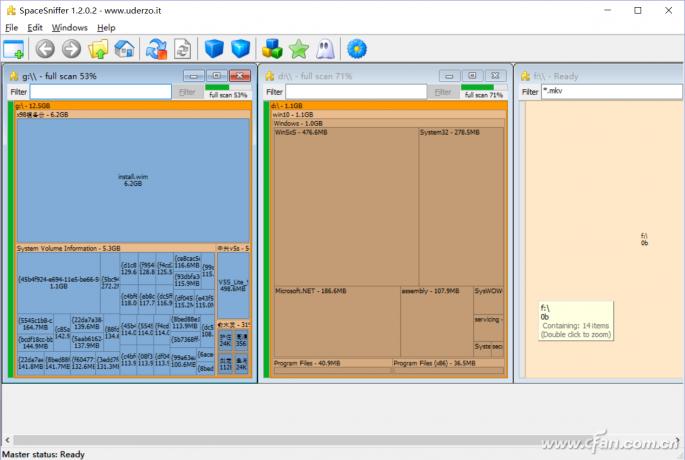Go back with the left arrow icon
Image resolution: width=685 pixels, height=460 pixels.
coord(45,49)
